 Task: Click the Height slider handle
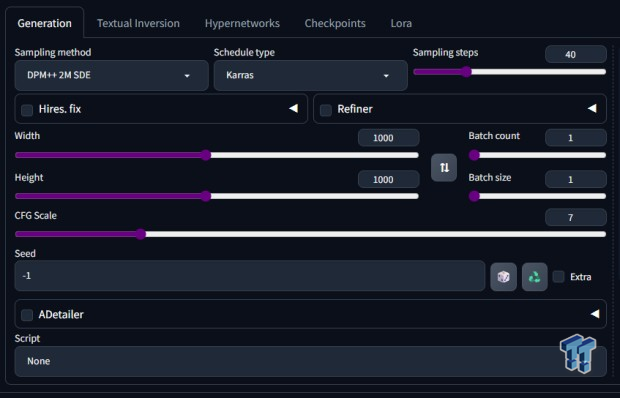point(206,196)
